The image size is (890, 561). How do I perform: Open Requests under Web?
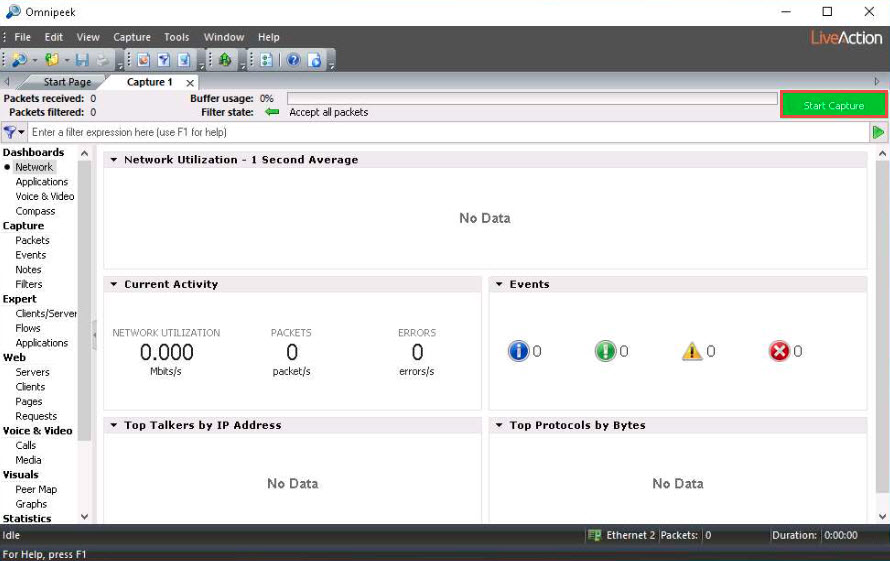(36, 416)
